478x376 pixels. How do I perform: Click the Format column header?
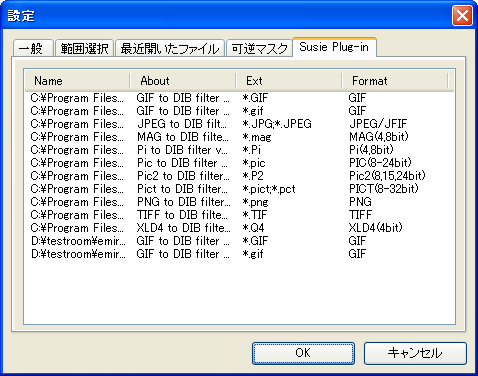point(395,81)
